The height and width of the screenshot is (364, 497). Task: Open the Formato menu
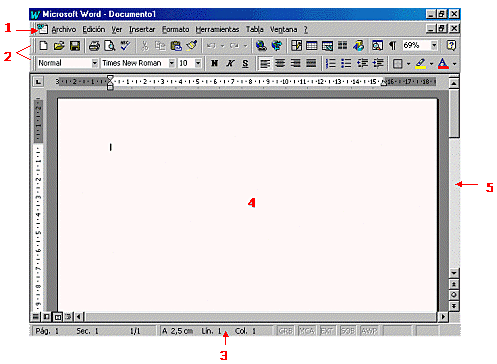pos(176,29)
